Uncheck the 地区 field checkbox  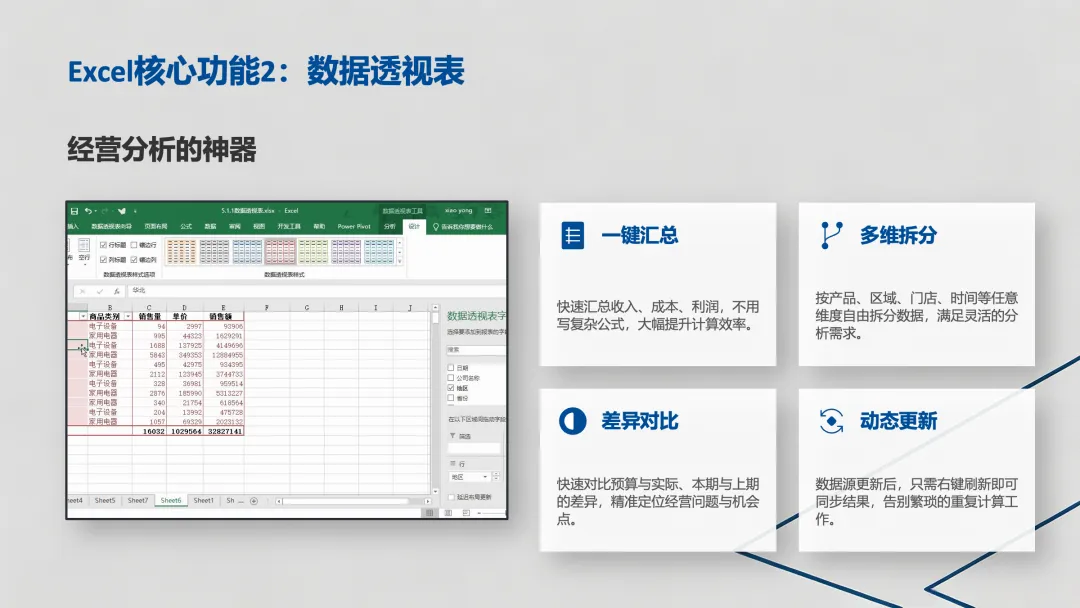point(451,388)
